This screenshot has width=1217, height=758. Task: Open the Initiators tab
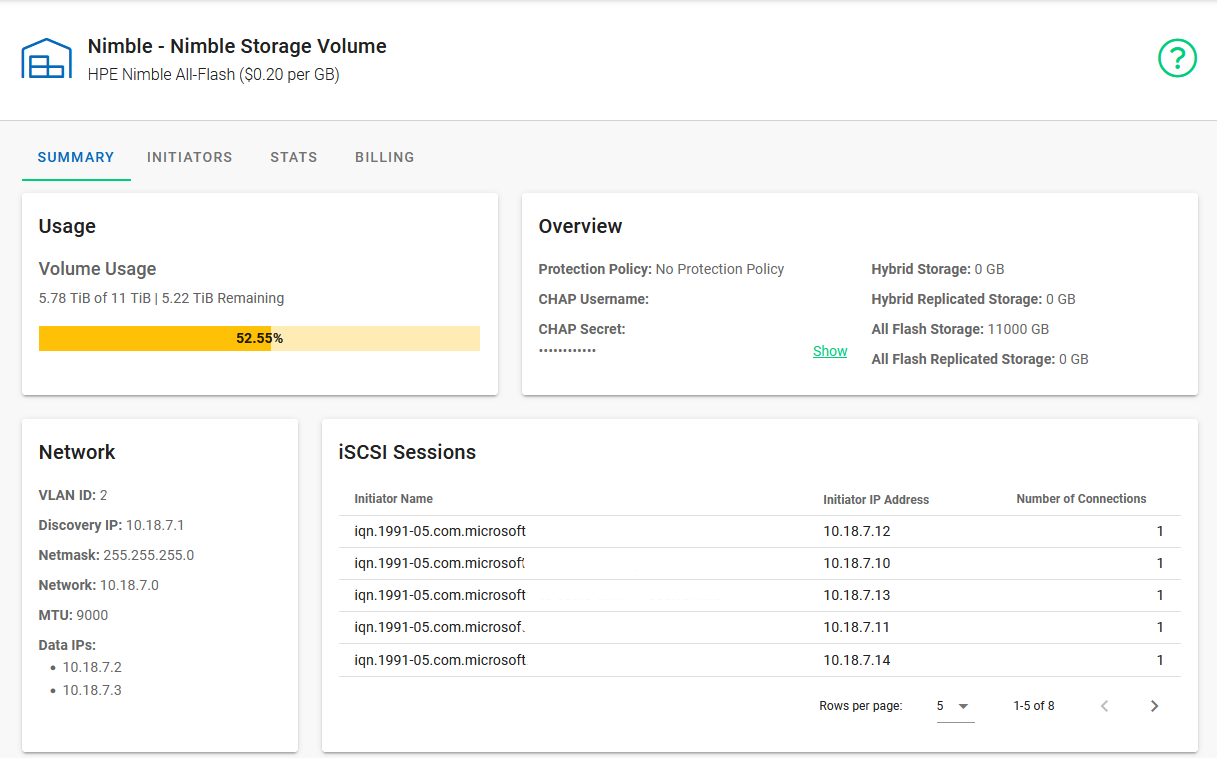(189, 157)
